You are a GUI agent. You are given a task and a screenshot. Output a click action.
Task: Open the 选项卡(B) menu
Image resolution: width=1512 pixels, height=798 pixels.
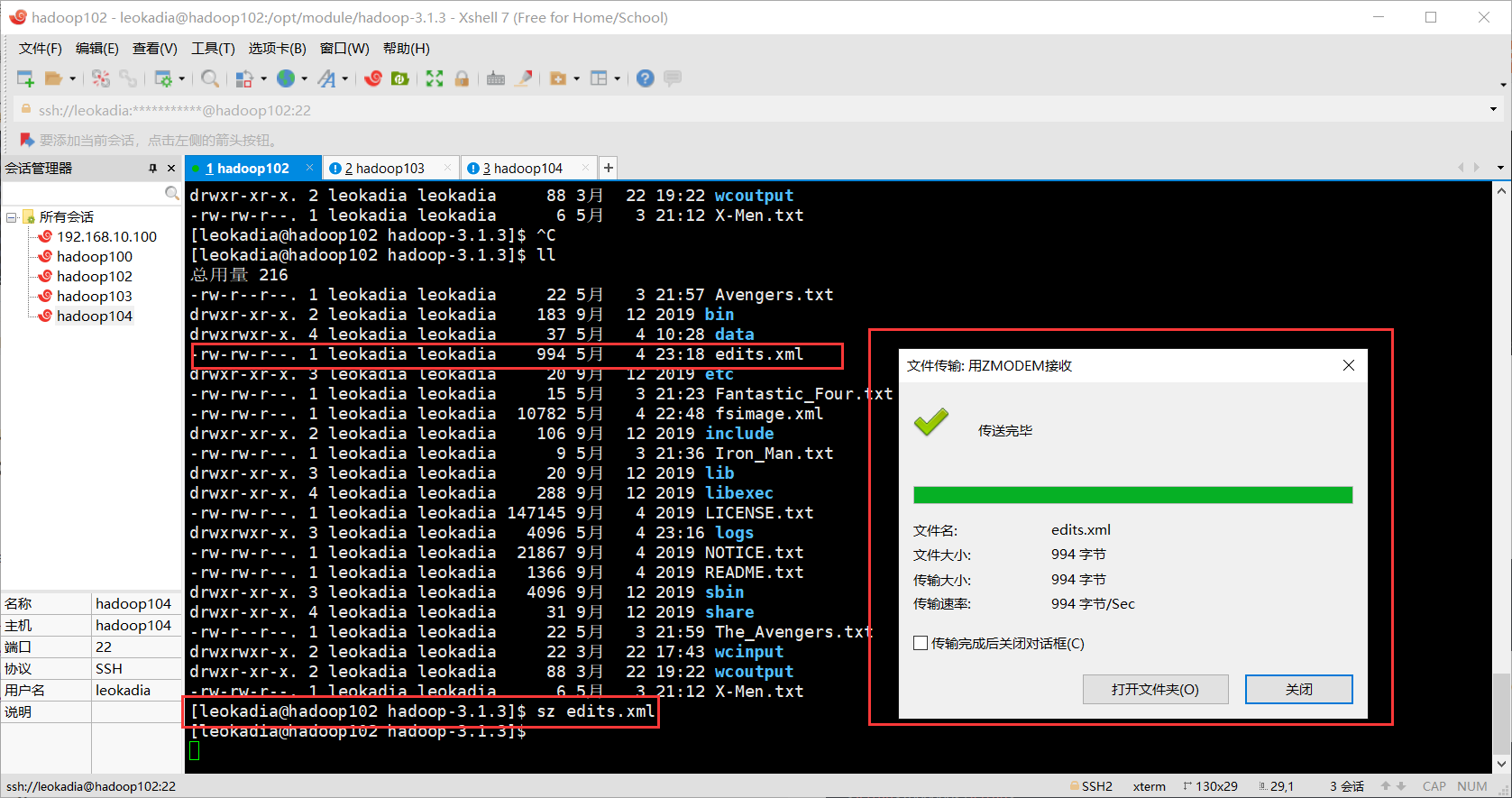[x=278, y=49]
